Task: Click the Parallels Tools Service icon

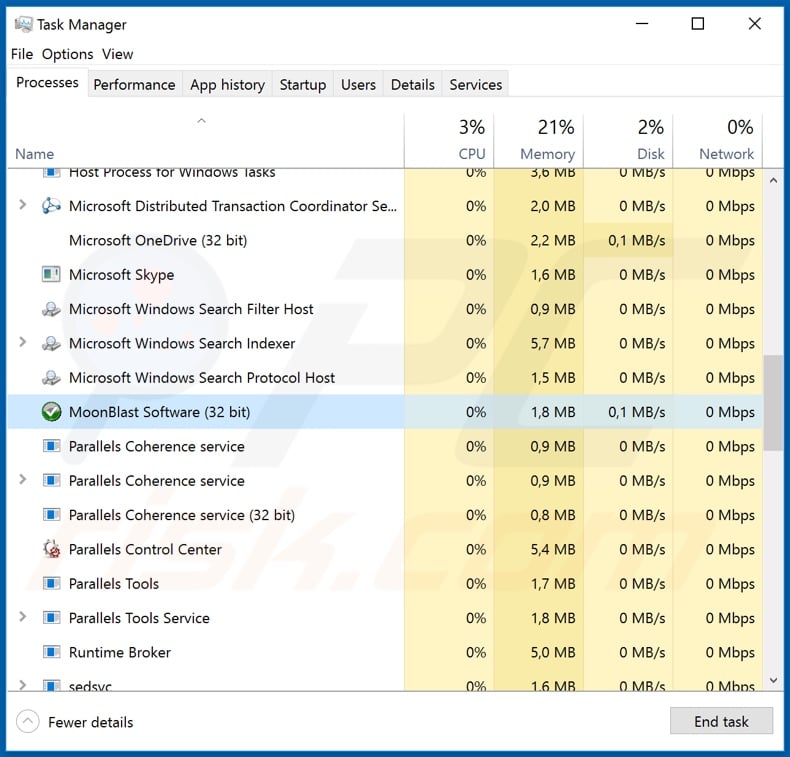Action: click(x=51, y=617)
